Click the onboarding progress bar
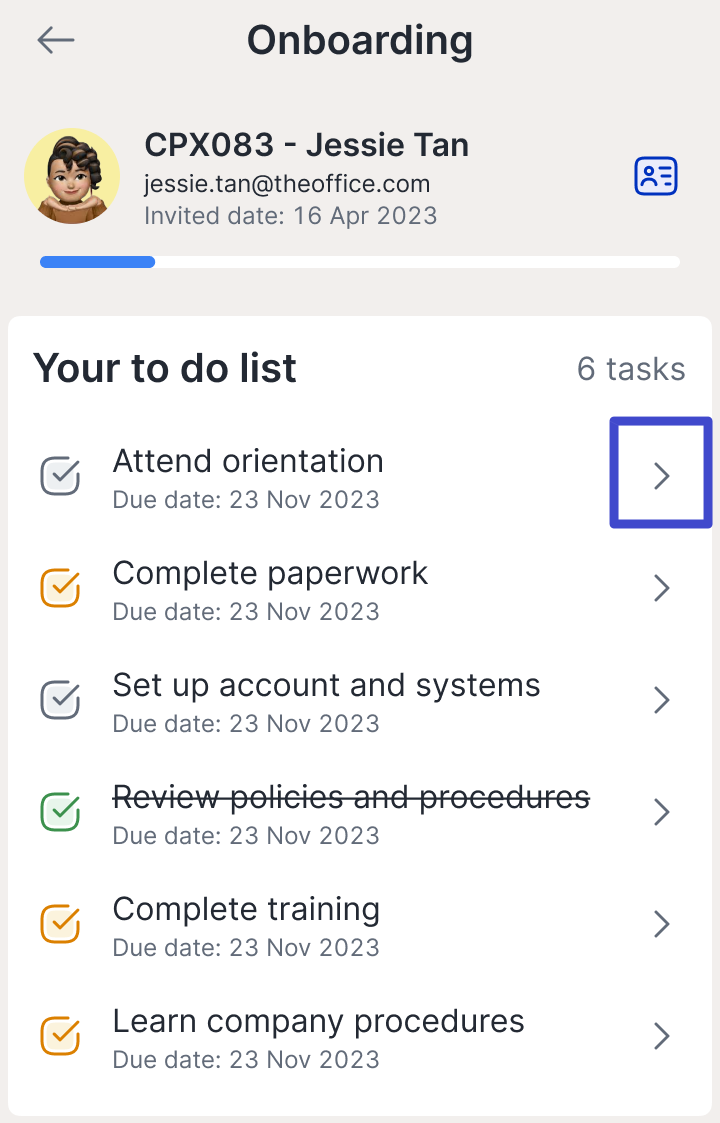720x1123 pixels. coord(360,262)
